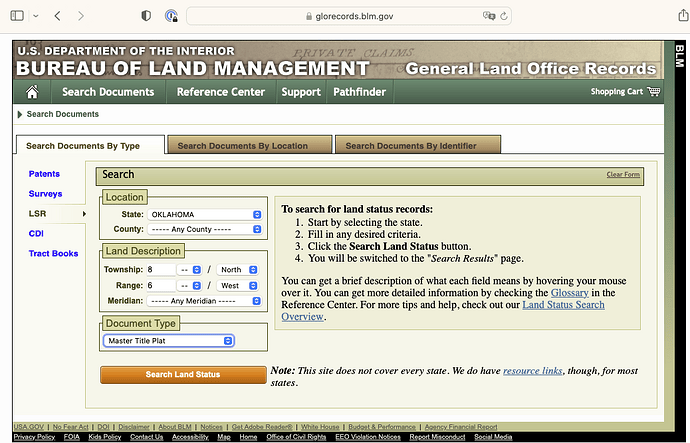
Task: Open the Kids Policy footer link
Action: [105, 437]
